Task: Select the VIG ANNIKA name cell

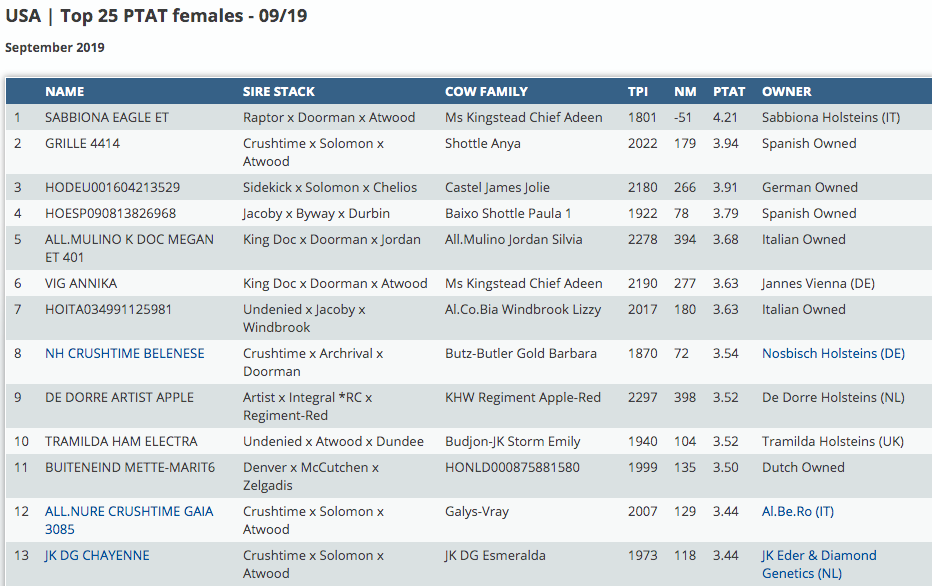Action: click(81, 283)
